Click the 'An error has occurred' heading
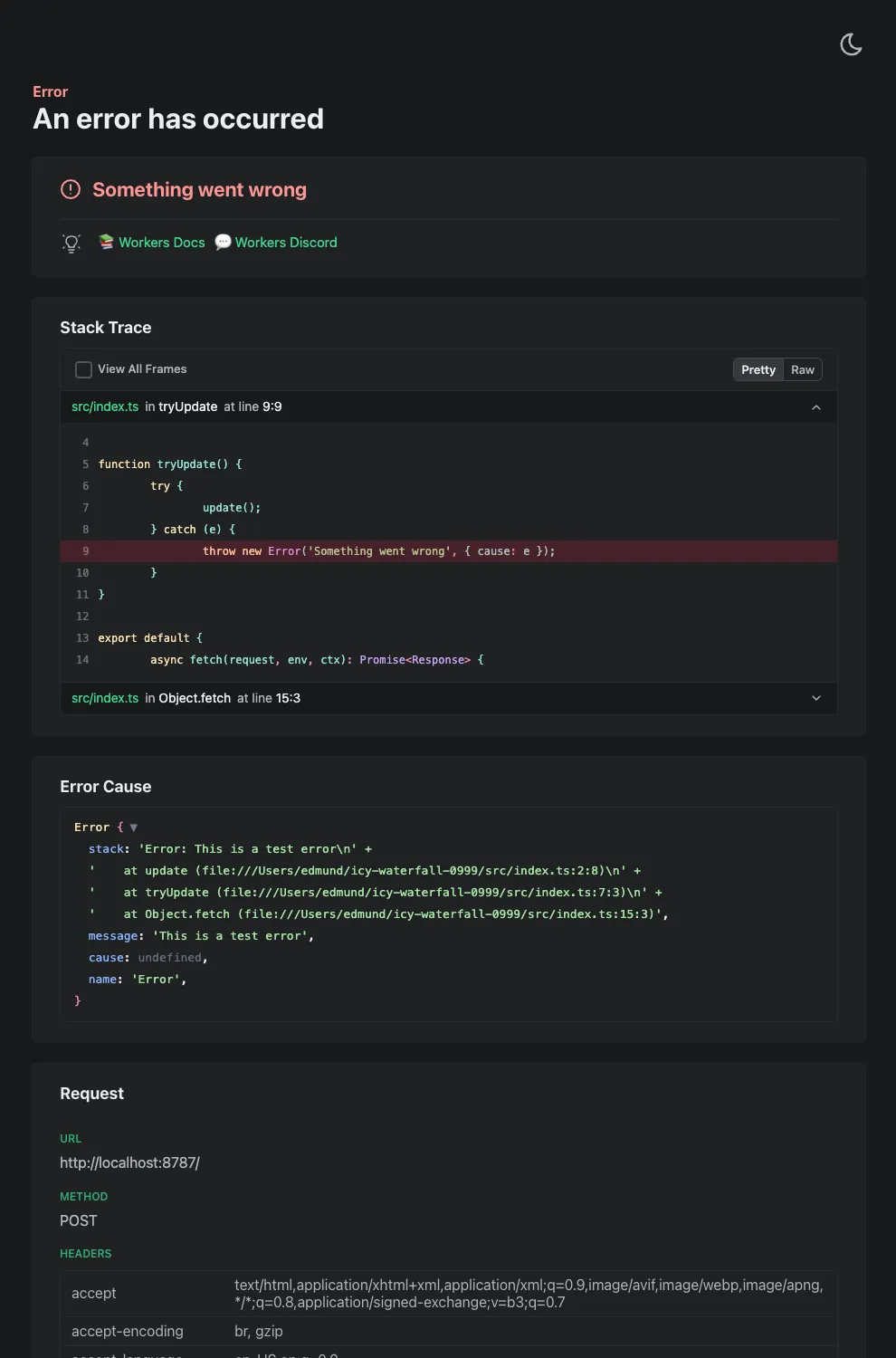 178,119
